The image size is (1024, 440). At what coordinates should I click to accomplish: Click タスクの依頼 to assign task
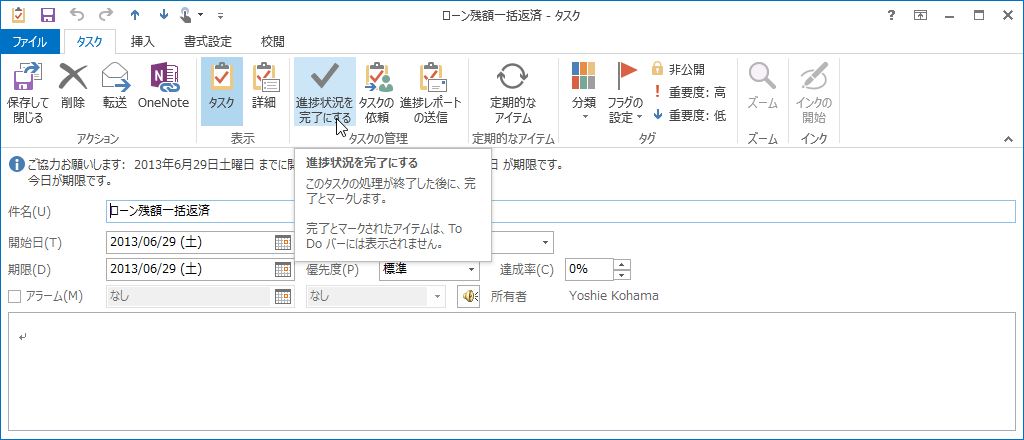pyautogui.click(x=377, y=92)
